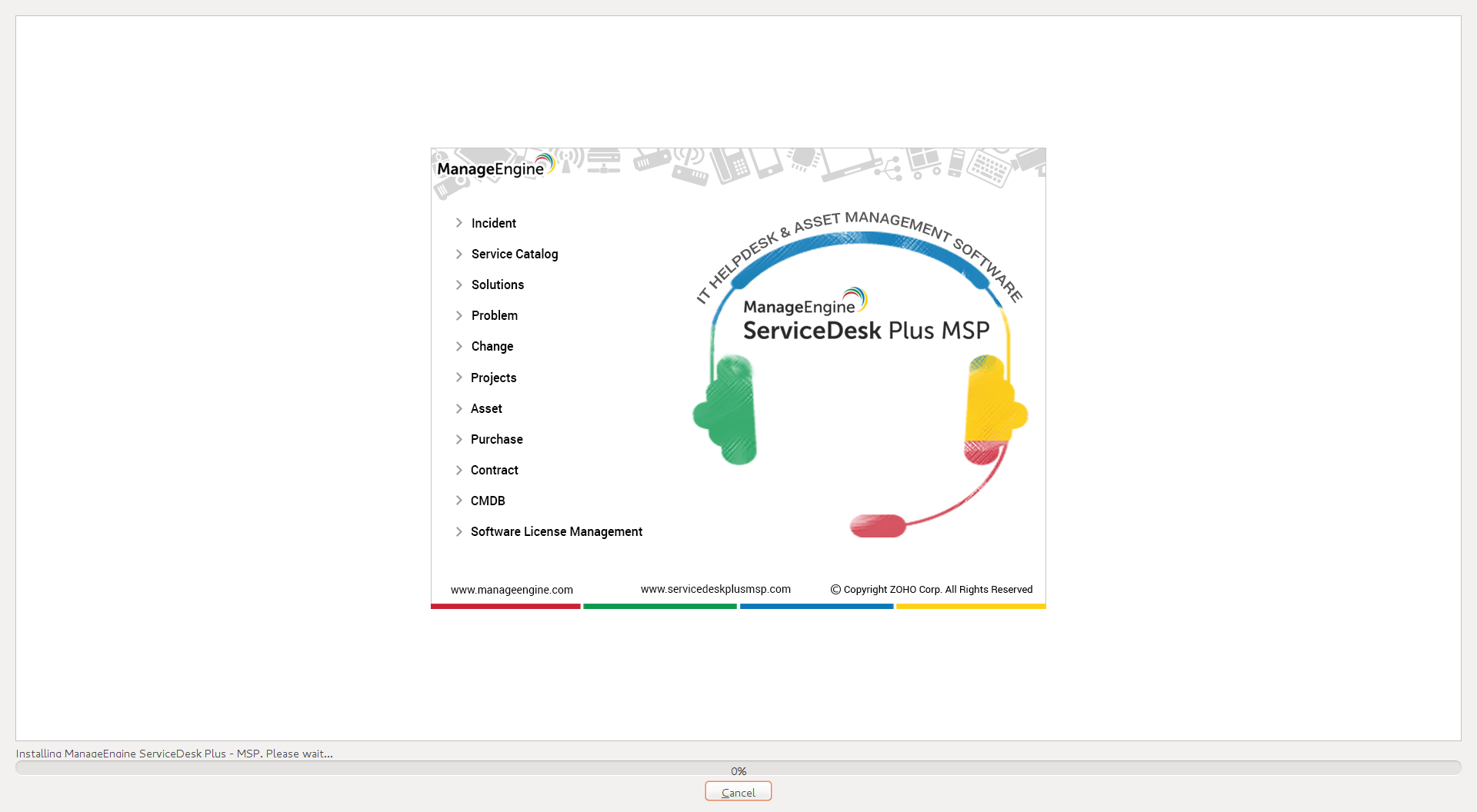The width and height of the screenshot is (1477, 812).
Task: Select the Purchase item text
Action: (x=496, y=439)
